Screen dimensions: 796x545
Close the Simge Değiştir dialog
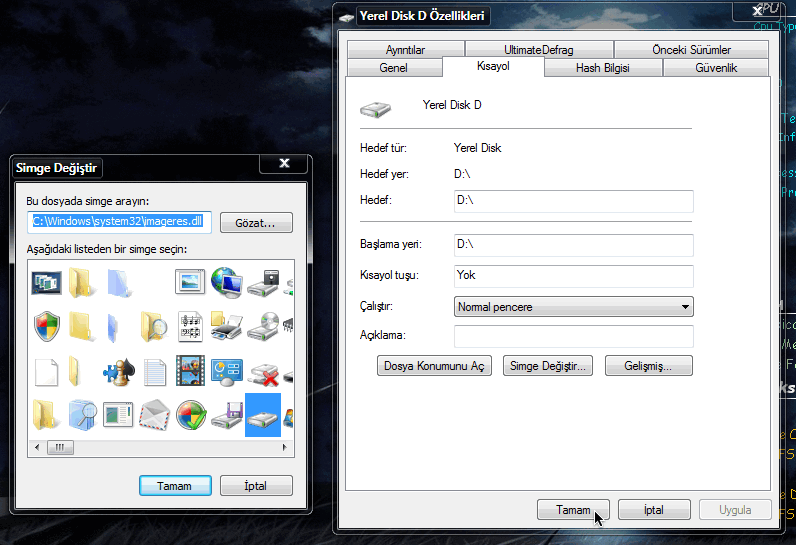284,163
